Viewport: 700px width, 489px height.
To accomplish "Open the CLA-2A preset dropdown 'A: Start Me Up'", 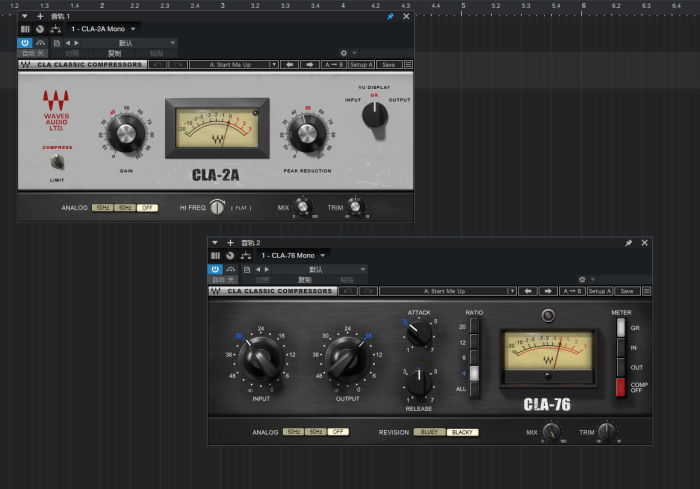I will tap(233, 64).
